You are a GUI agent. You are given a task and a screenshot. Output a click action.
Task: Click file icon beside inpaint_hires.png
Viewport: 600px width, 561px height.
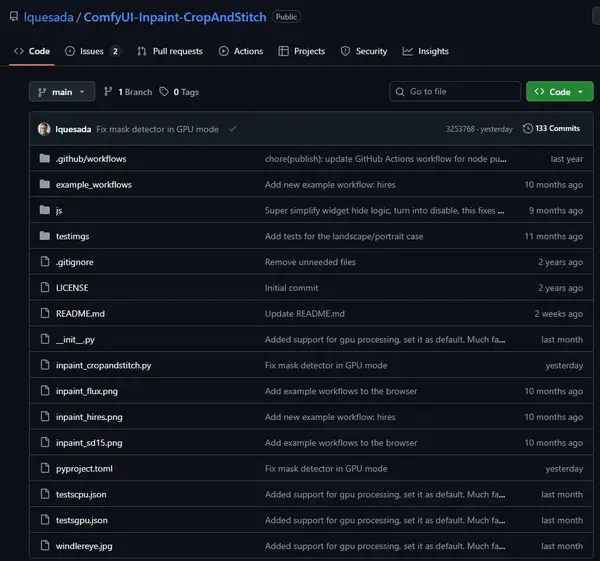point(45,416)
